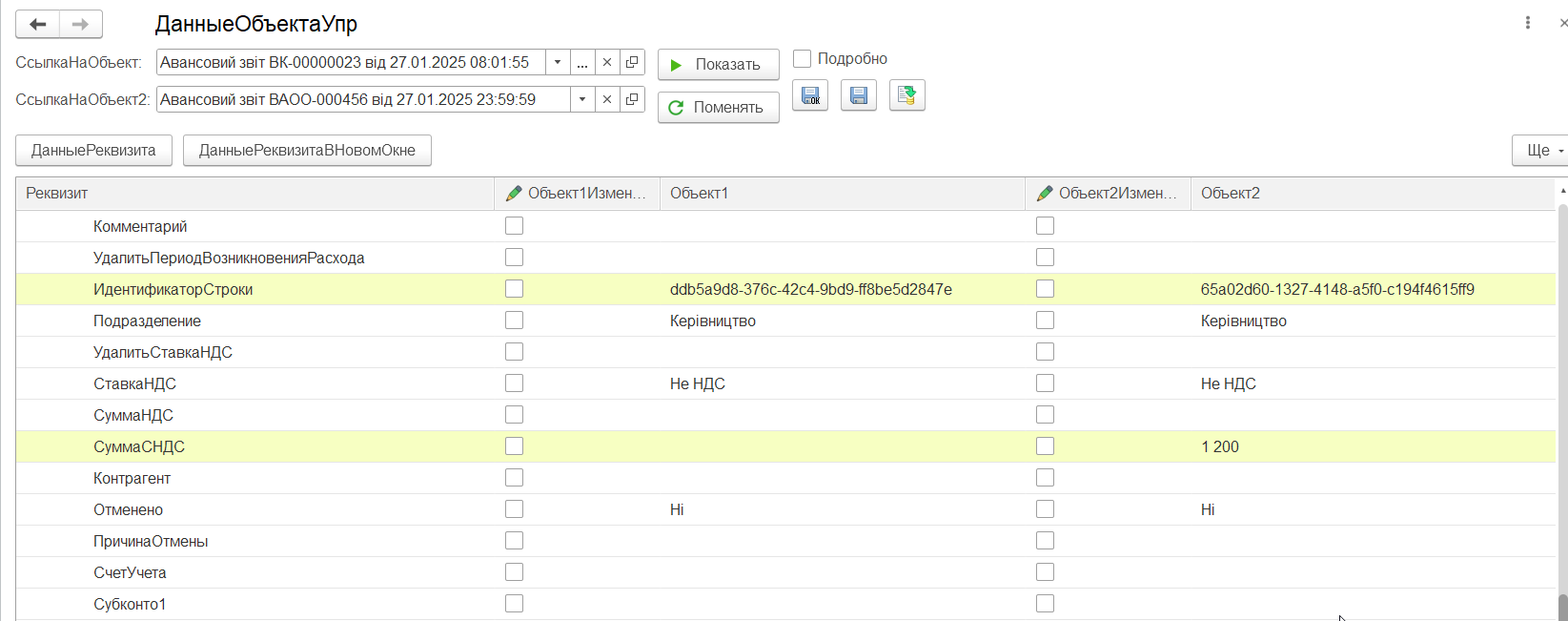
Task: Click into the СсылкаНаОбъект2 input field
Action: tap(363, 99)
